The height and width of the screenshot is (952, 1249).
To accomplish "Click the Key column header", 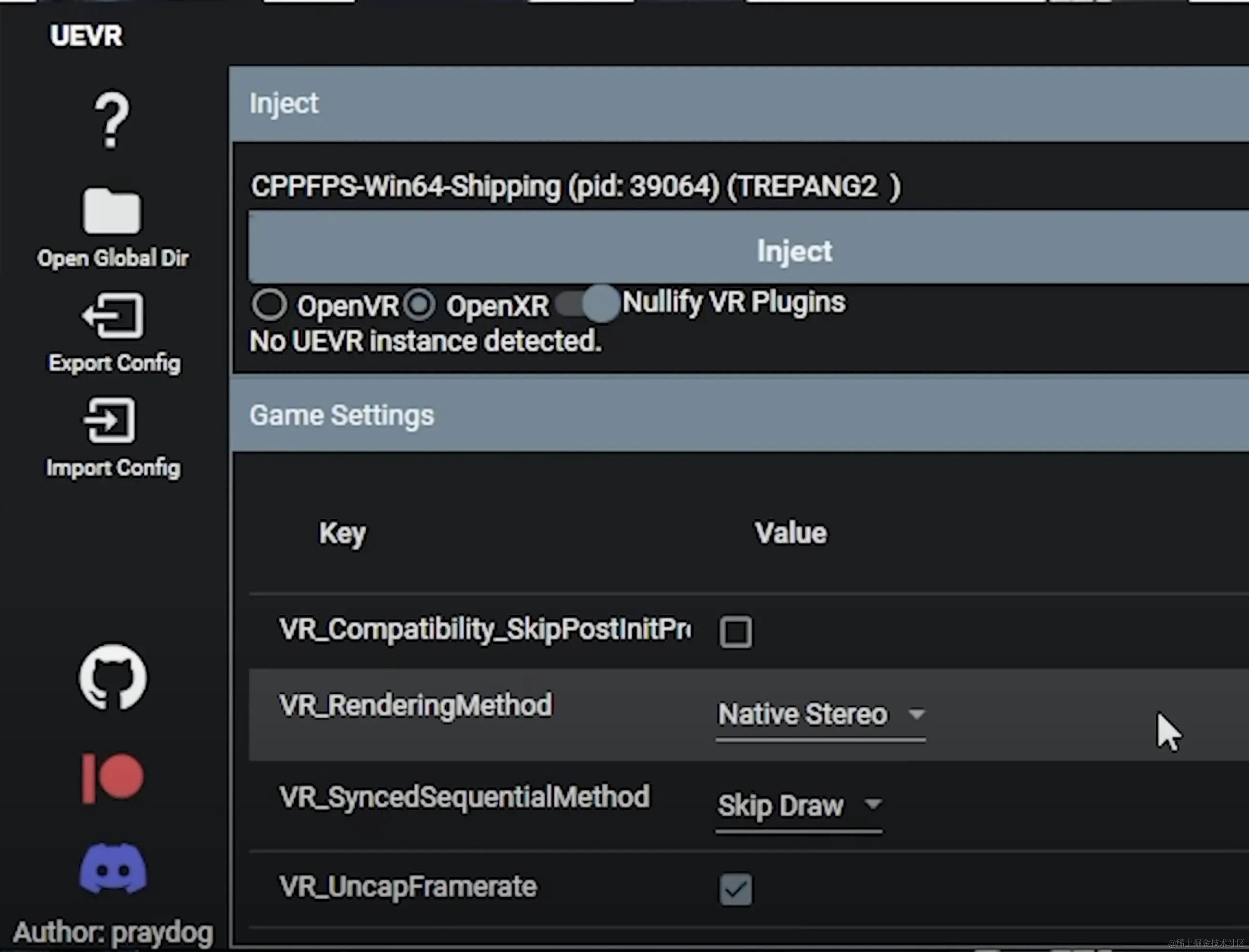I will coord(343,533).
